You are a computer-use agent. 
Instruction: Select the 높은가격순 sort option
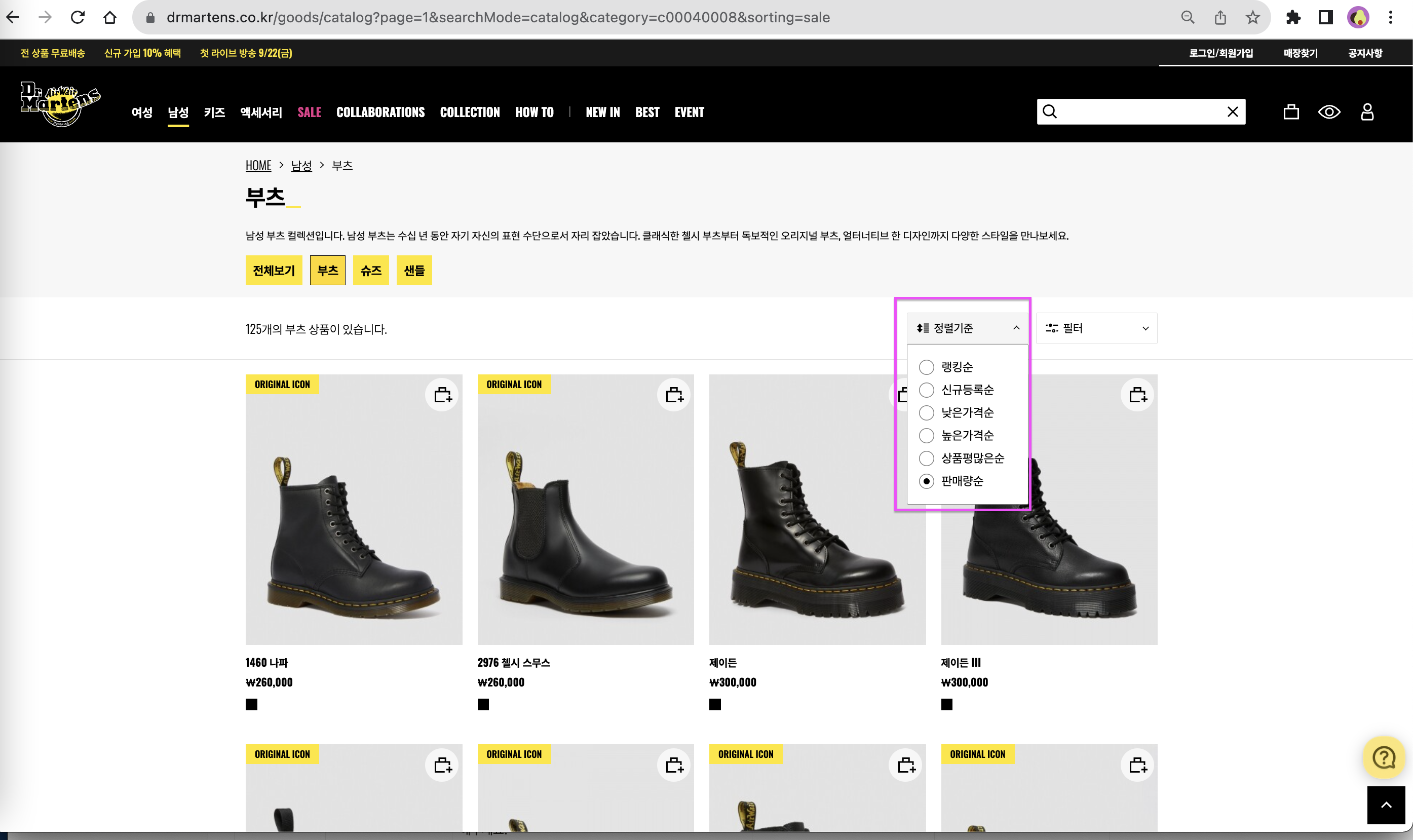tap(926, 435)
